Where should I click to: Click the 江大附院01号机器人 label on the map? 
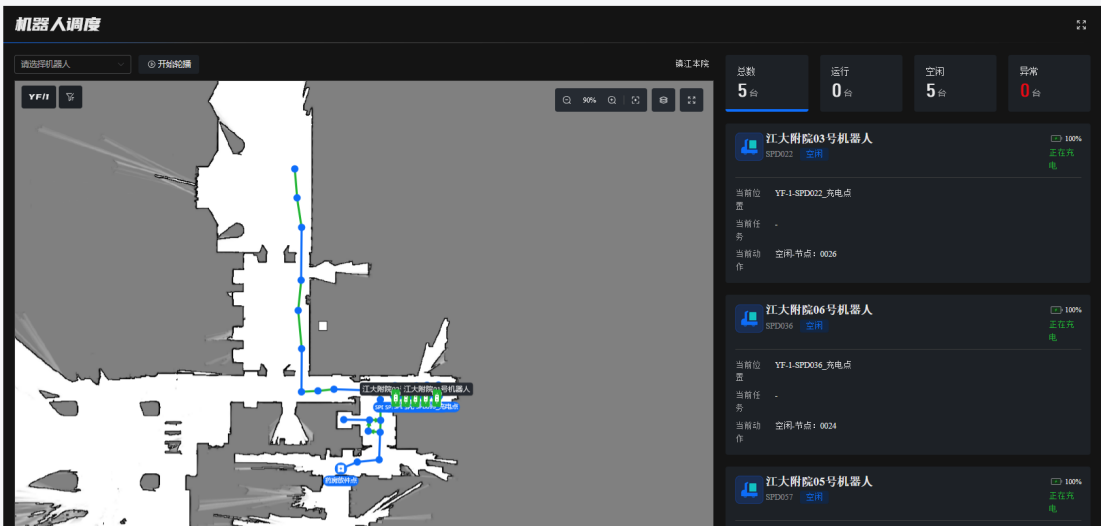(x=437, y=388)
